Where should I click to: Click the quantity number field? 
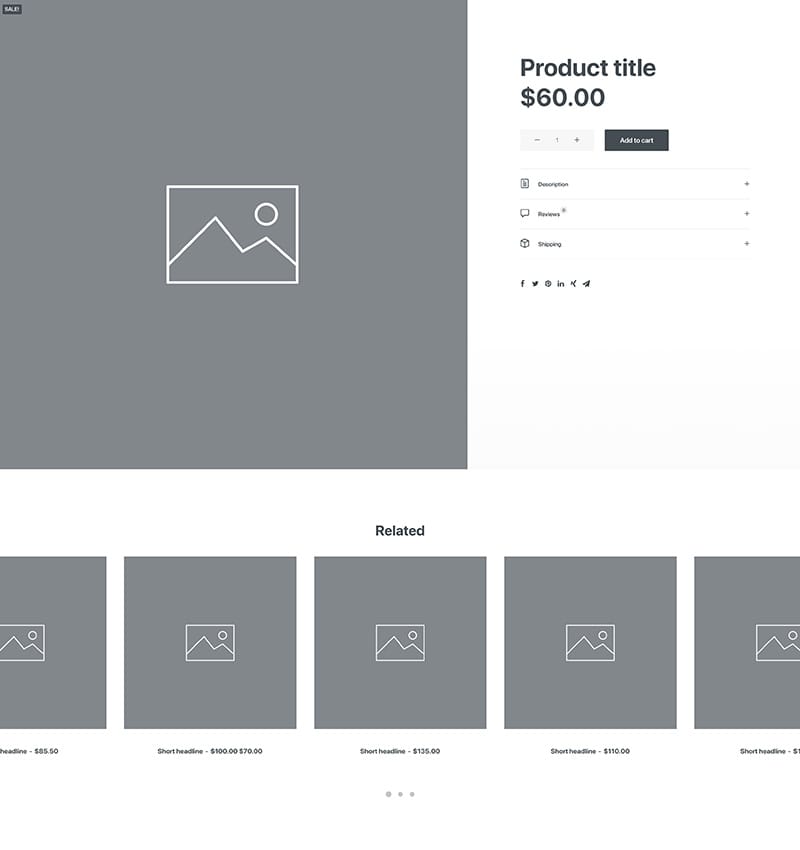[x=557, y=140]
